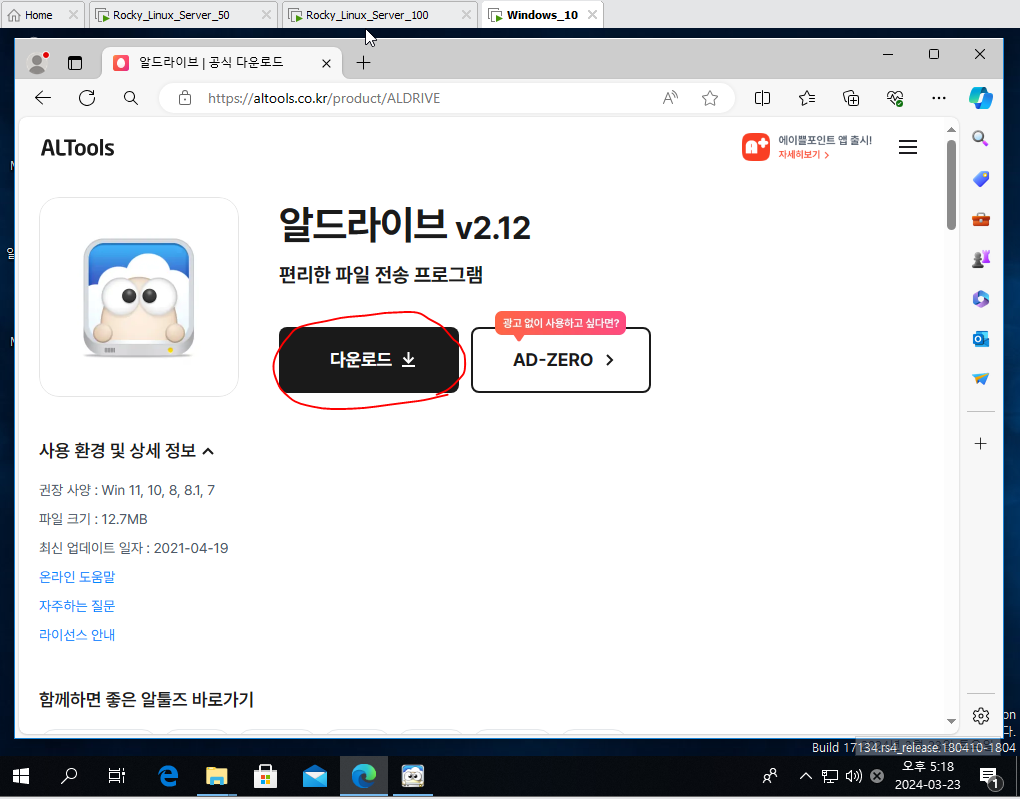Image resolution: width=1020 pixels, height=799 pixels.
Task: Launch legacy Edge from taskbar
Action: pyautogui.click(x=168, y=776)
